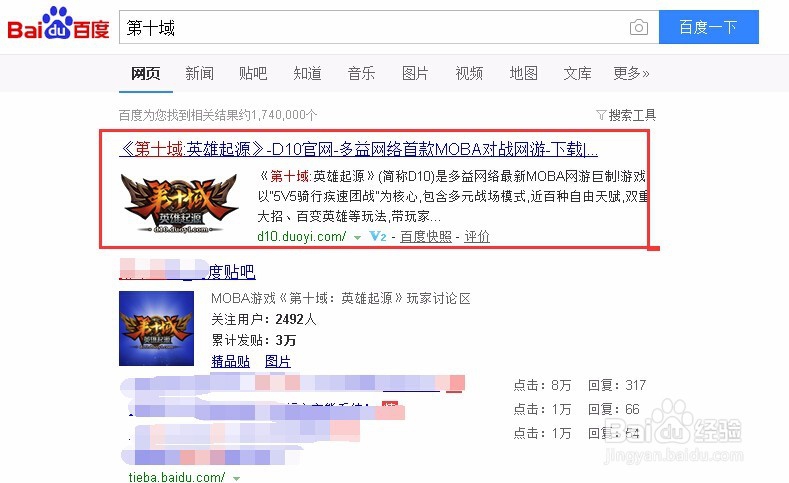789x483 pixels.
Task: Select the text 关注用户: 2492人
Action: [264, 319]
